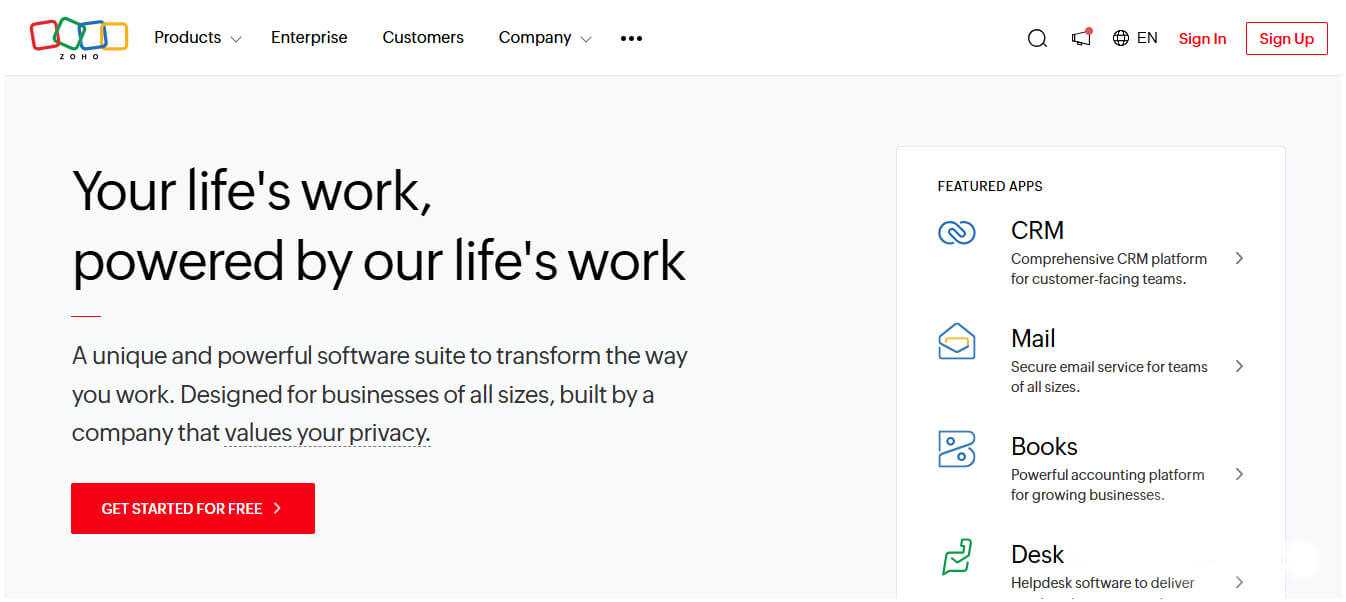
Task: Open the search icon
Action: [x=1037, y=38]
